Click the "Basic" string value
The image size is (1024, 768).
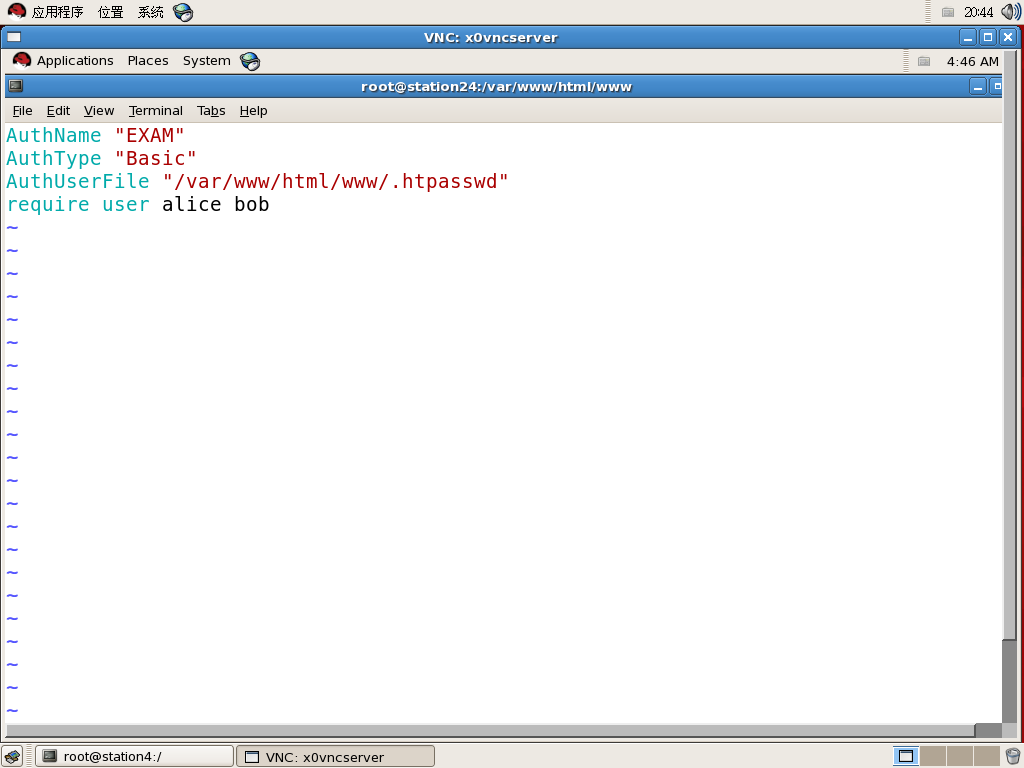tap(155, 158)
